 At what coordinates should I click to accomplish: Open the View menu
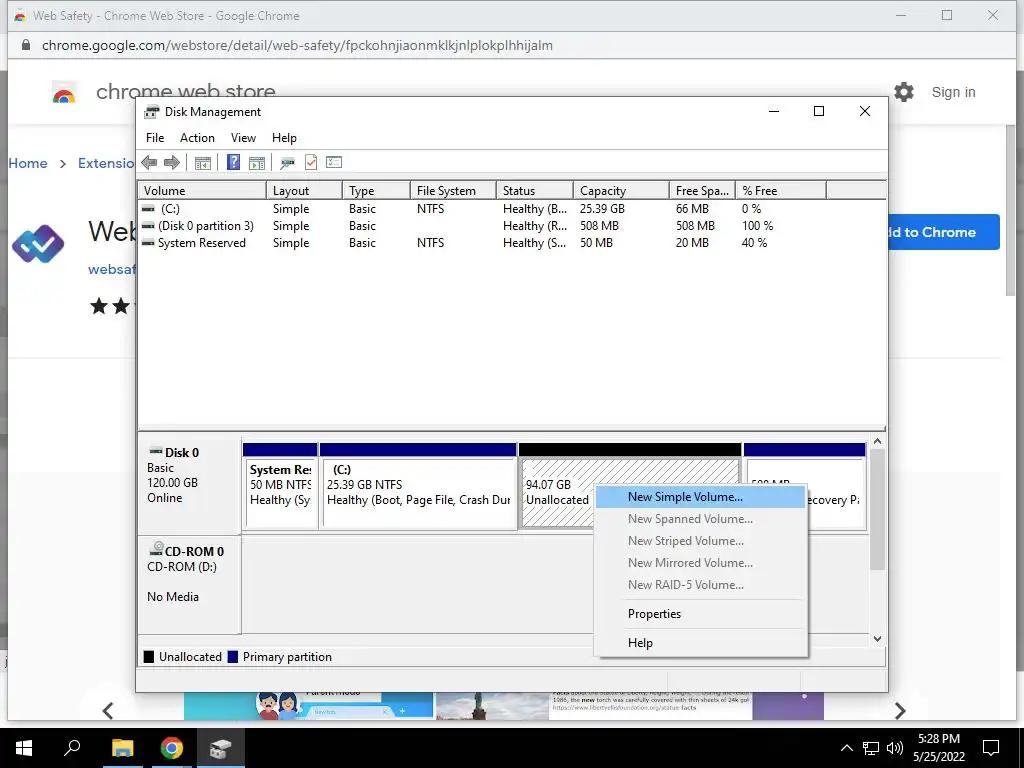(243, 138)
